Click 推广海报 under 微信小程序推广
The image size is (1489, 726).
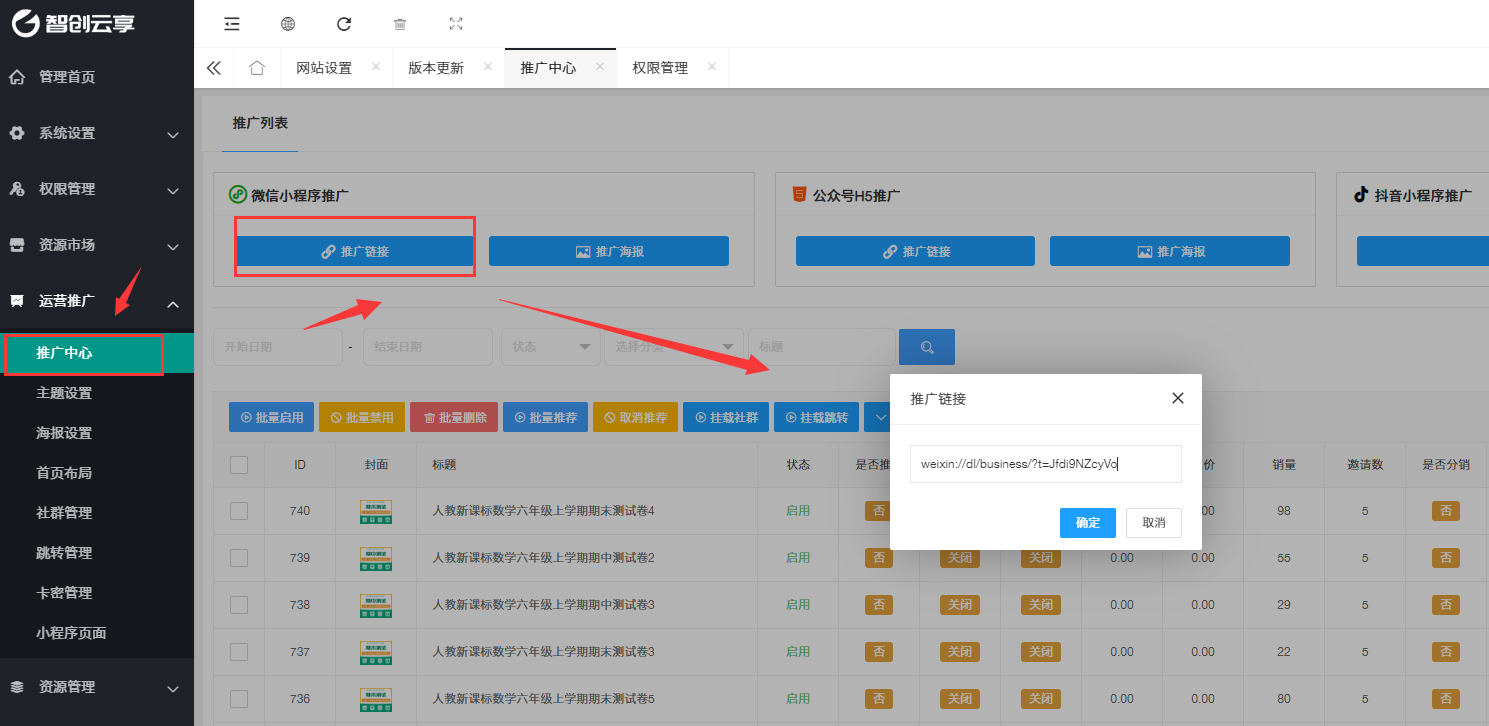[609, 251]
